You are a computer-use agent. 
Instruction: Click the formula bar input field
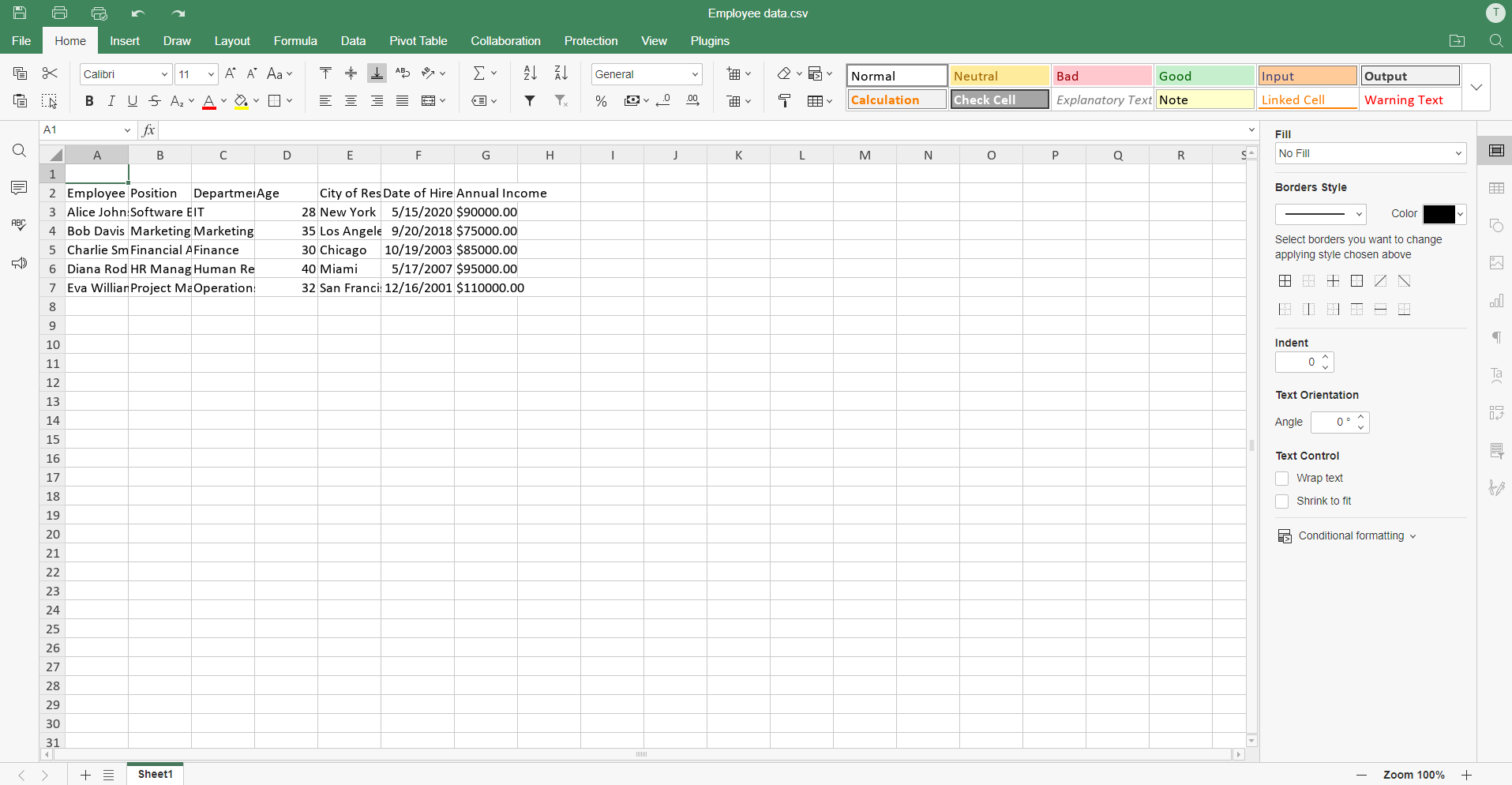[703, 130]
